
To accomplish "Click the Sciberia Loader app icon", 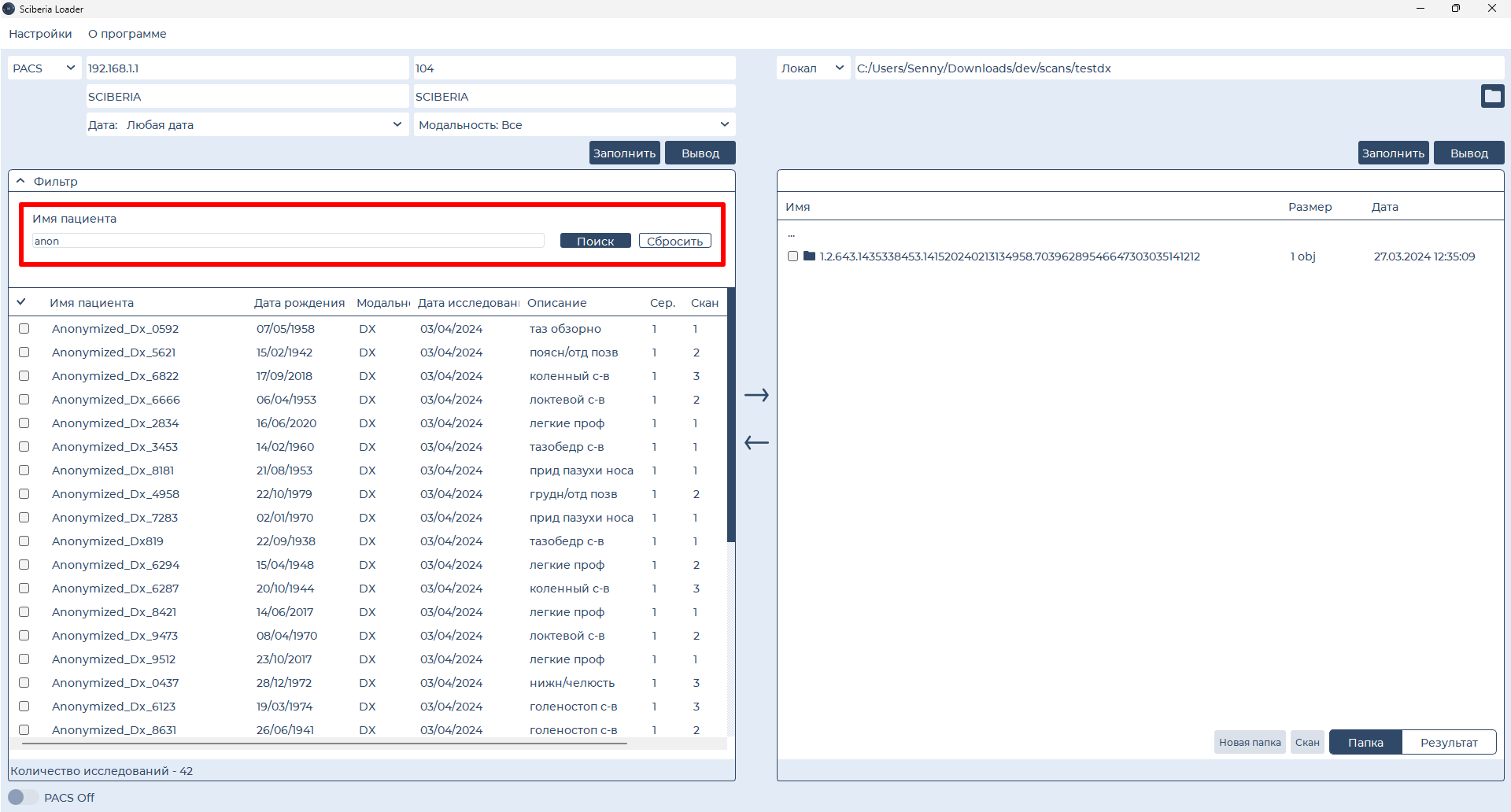I will pos(9,9).
